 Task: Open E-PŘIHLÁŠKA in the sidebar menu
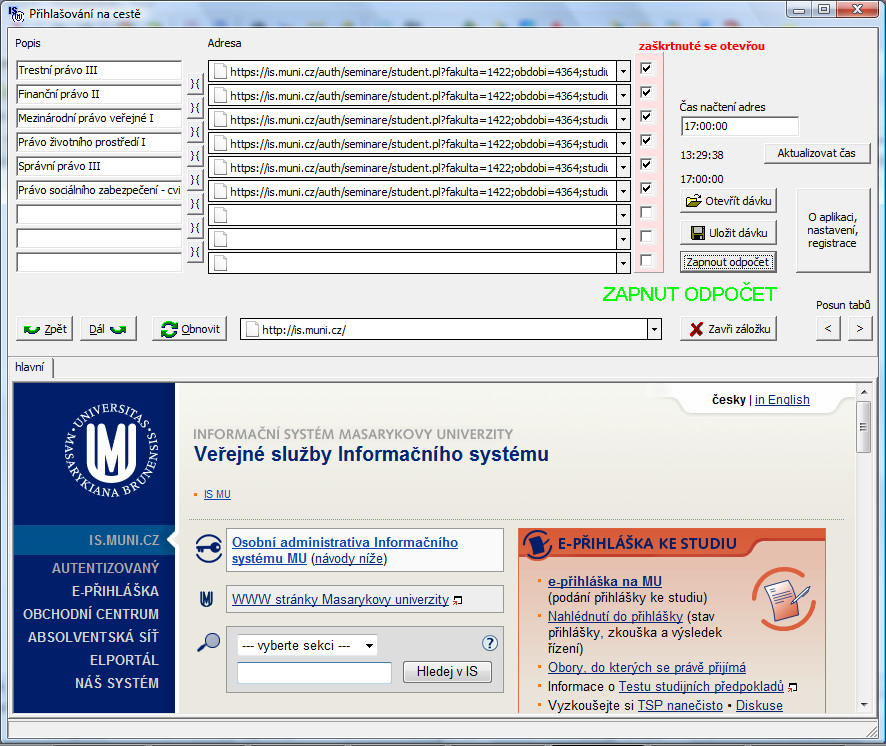pos(115,591)
